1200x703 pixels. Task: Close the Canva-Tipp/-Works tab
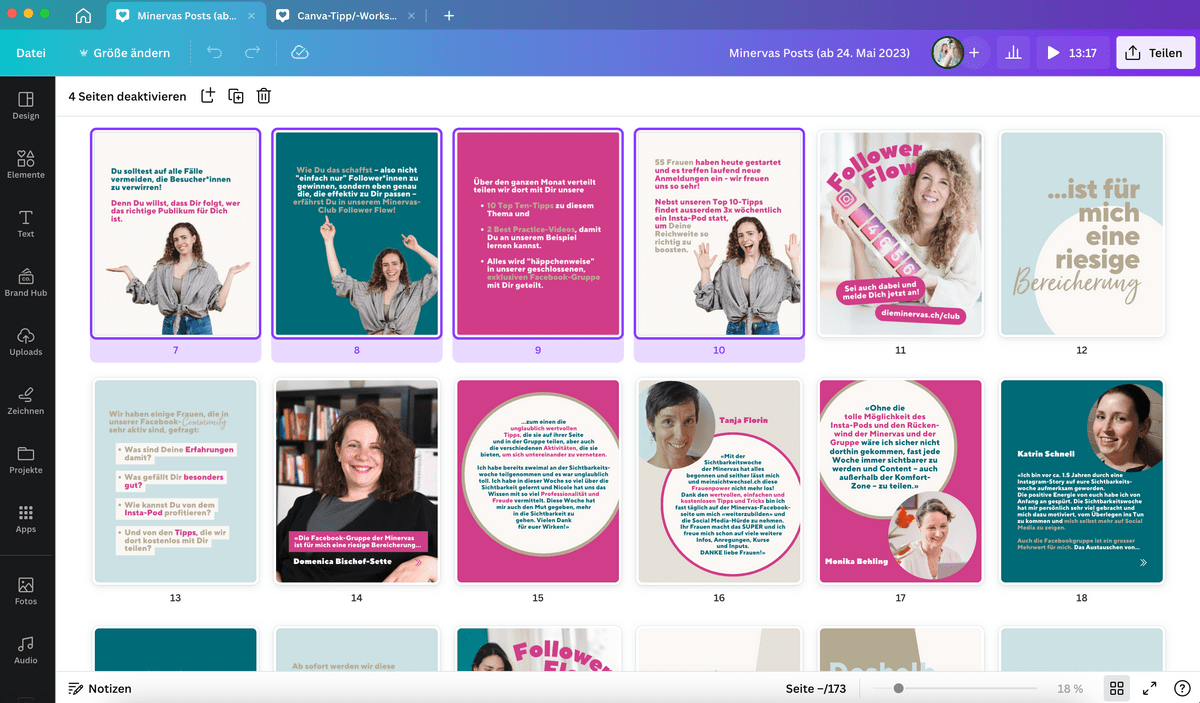(x=409, y=16)
